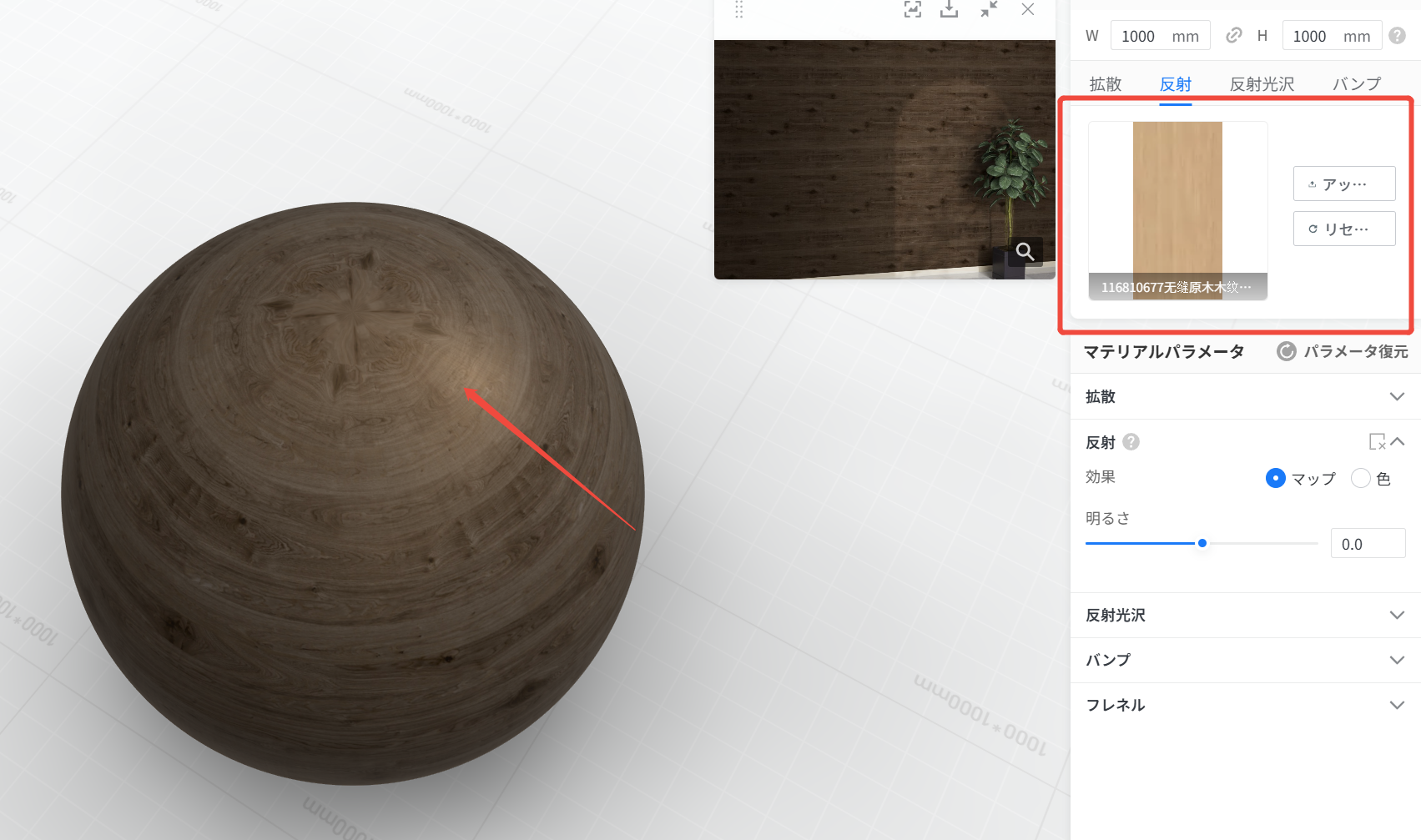Click the 効果 label
1421x840 pixels.
tap(1101, 477)
